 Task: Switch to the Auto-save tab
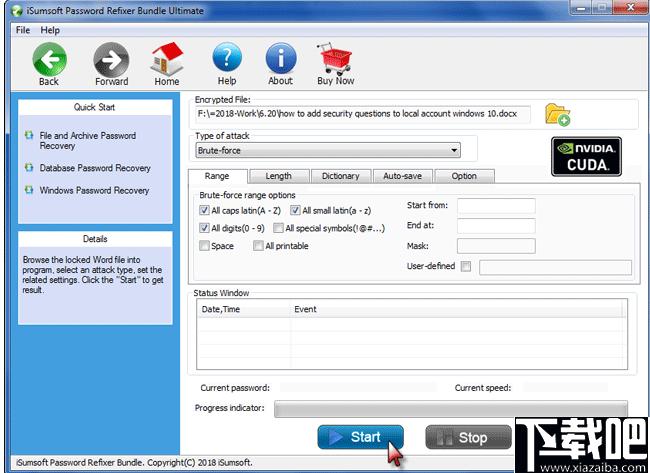[403, 176]
